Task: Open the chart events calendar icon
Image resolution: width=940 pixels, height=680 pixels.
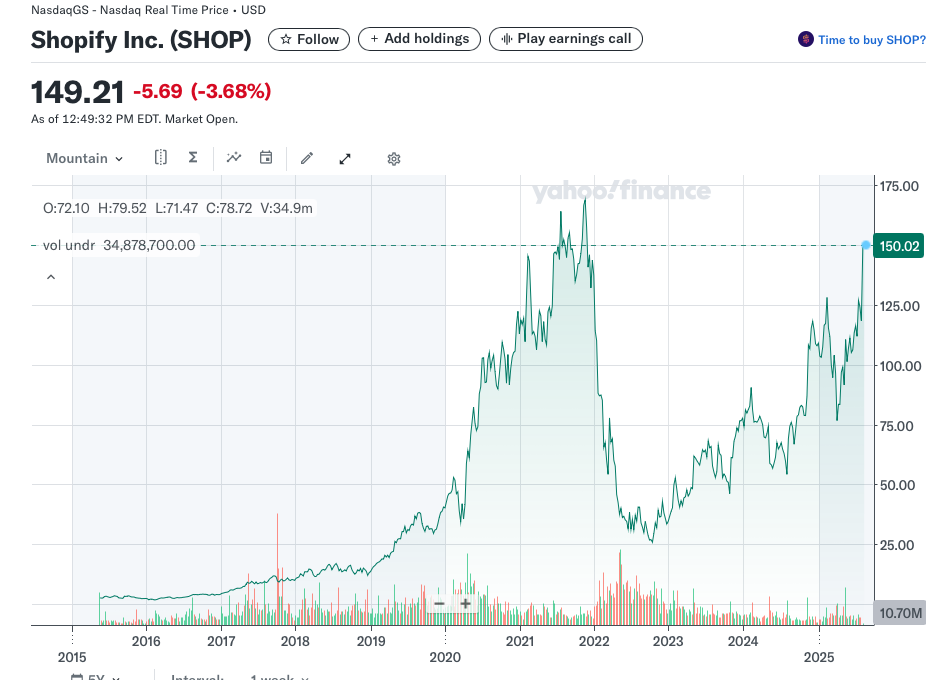Action: click(x=266, y=158)
